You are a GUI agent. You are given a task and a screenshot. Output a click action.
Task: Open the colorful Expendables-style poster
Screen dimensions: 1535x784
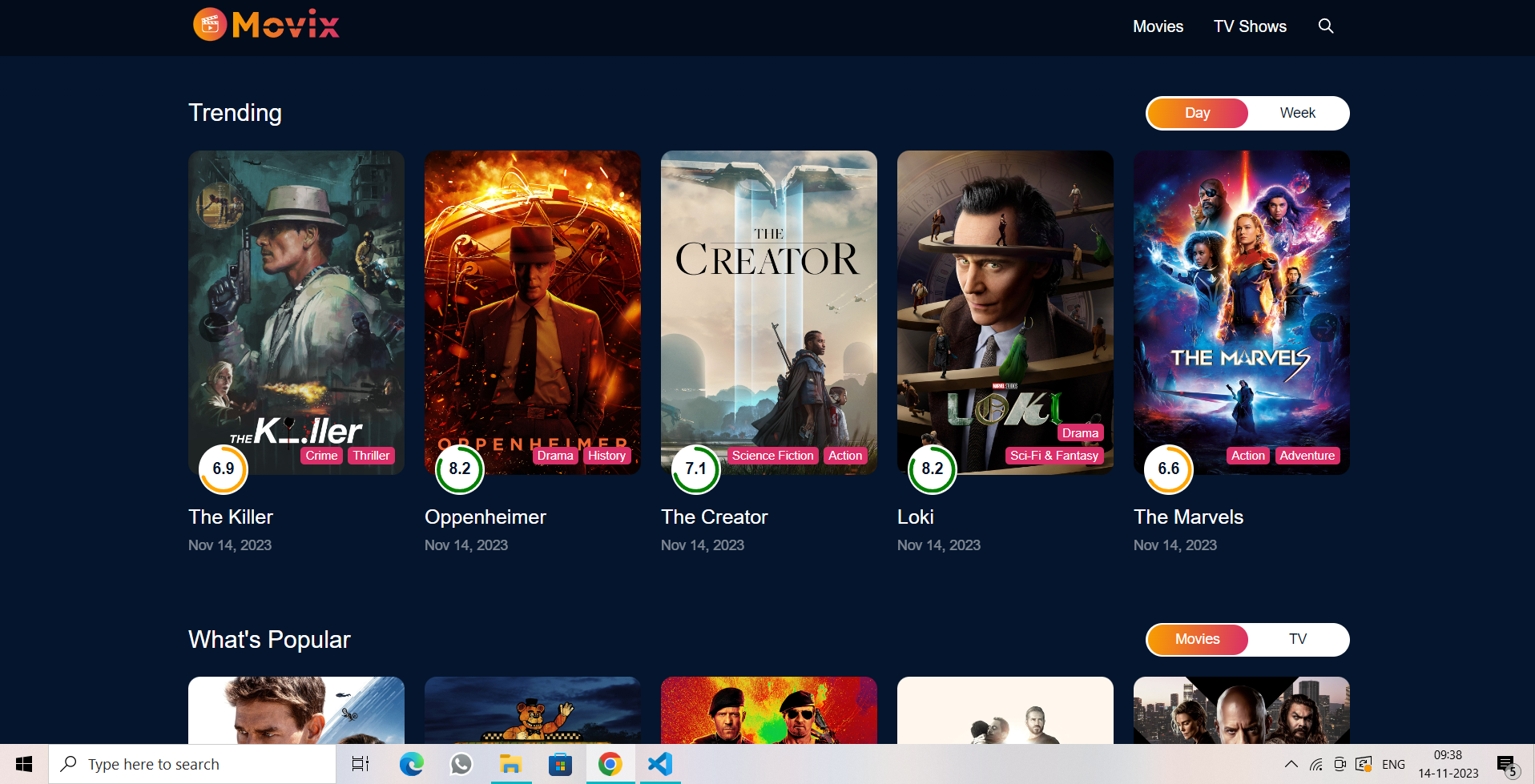769,710
